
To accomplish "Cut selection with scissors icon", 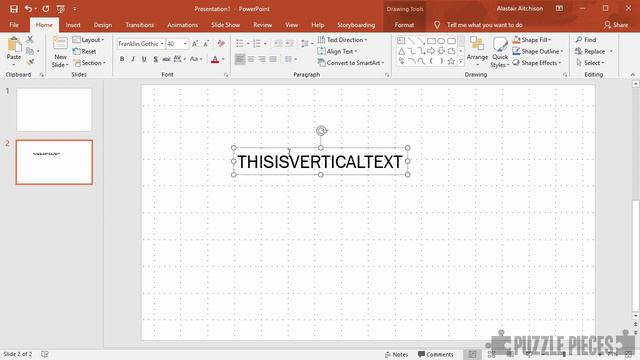I will 30,40.
